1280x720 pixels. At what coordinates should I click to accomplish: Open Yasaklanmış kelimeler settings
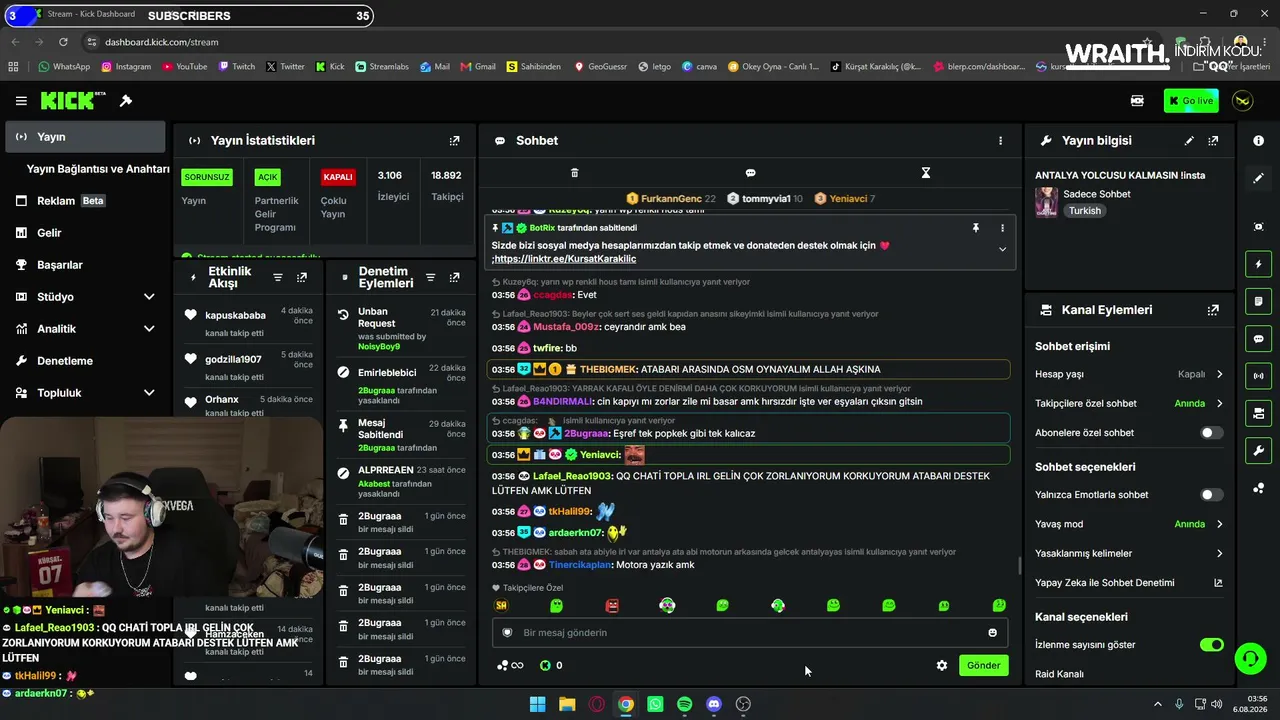point(1130,554)
